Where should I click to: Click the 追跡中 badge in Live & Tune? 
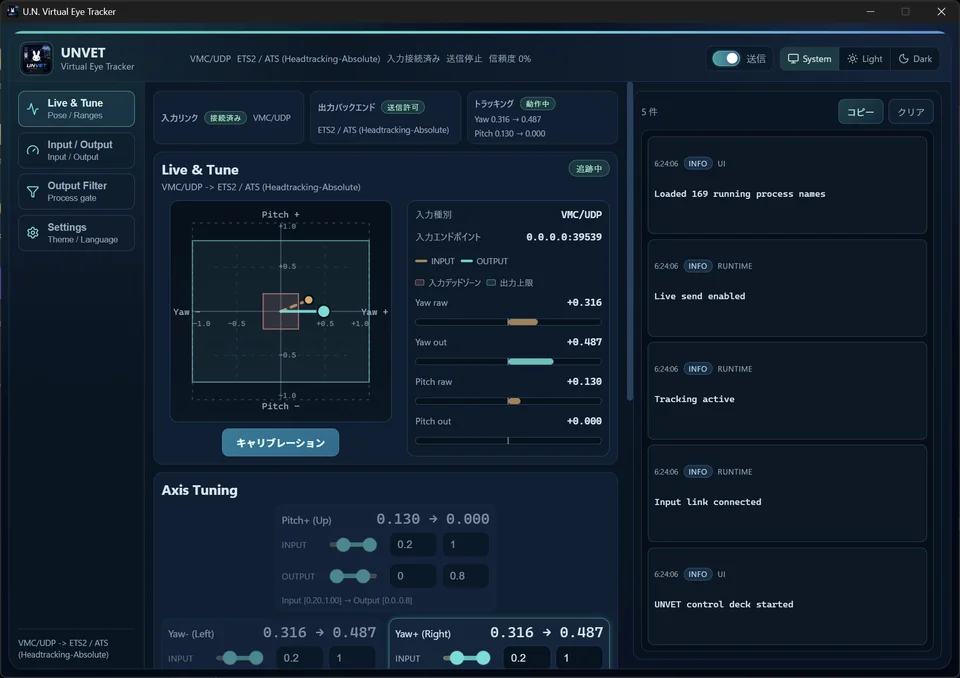click(x=589, y=169)
